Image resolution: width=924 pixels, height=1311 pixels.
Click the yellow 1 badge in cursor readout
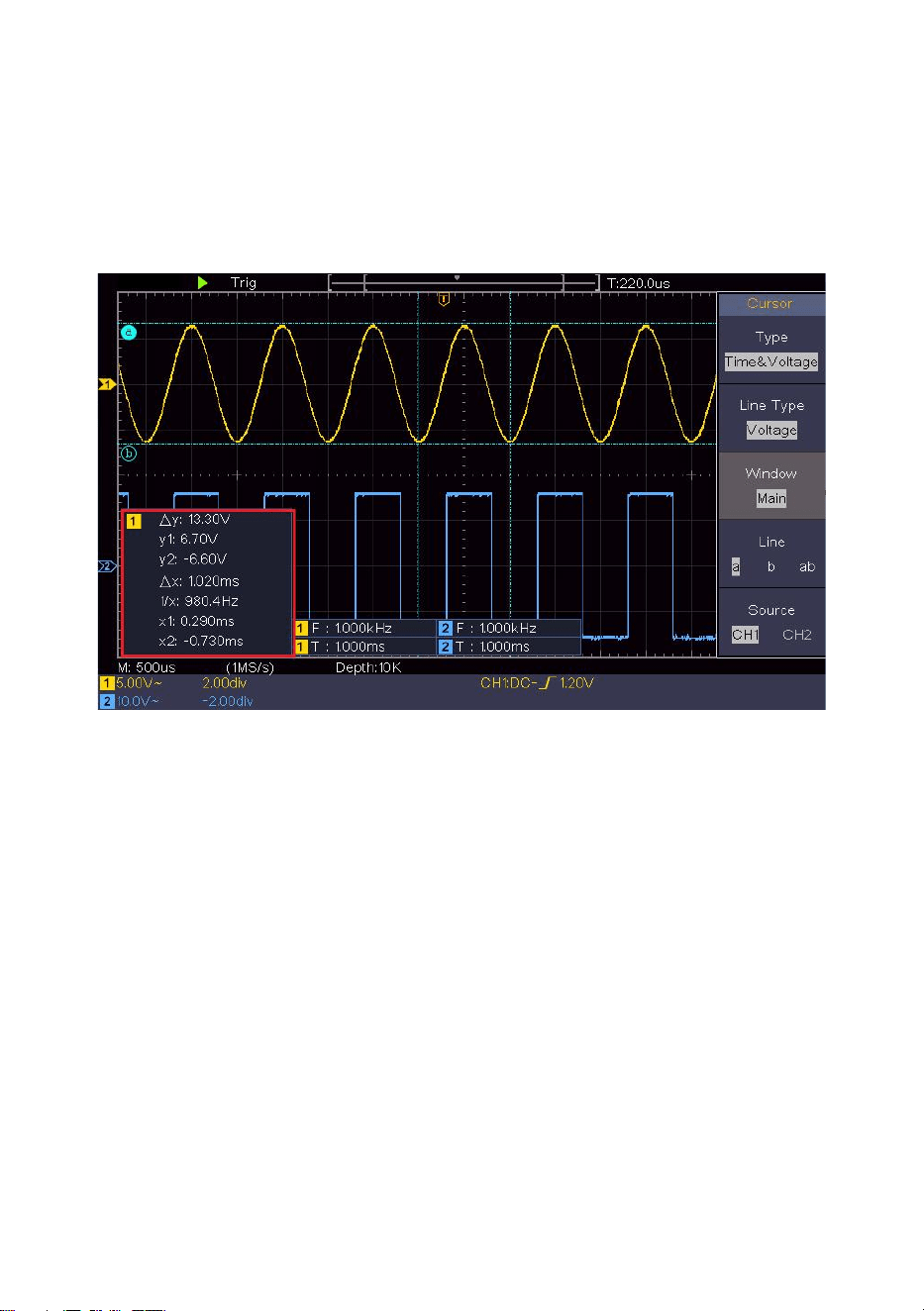point(134,520)
